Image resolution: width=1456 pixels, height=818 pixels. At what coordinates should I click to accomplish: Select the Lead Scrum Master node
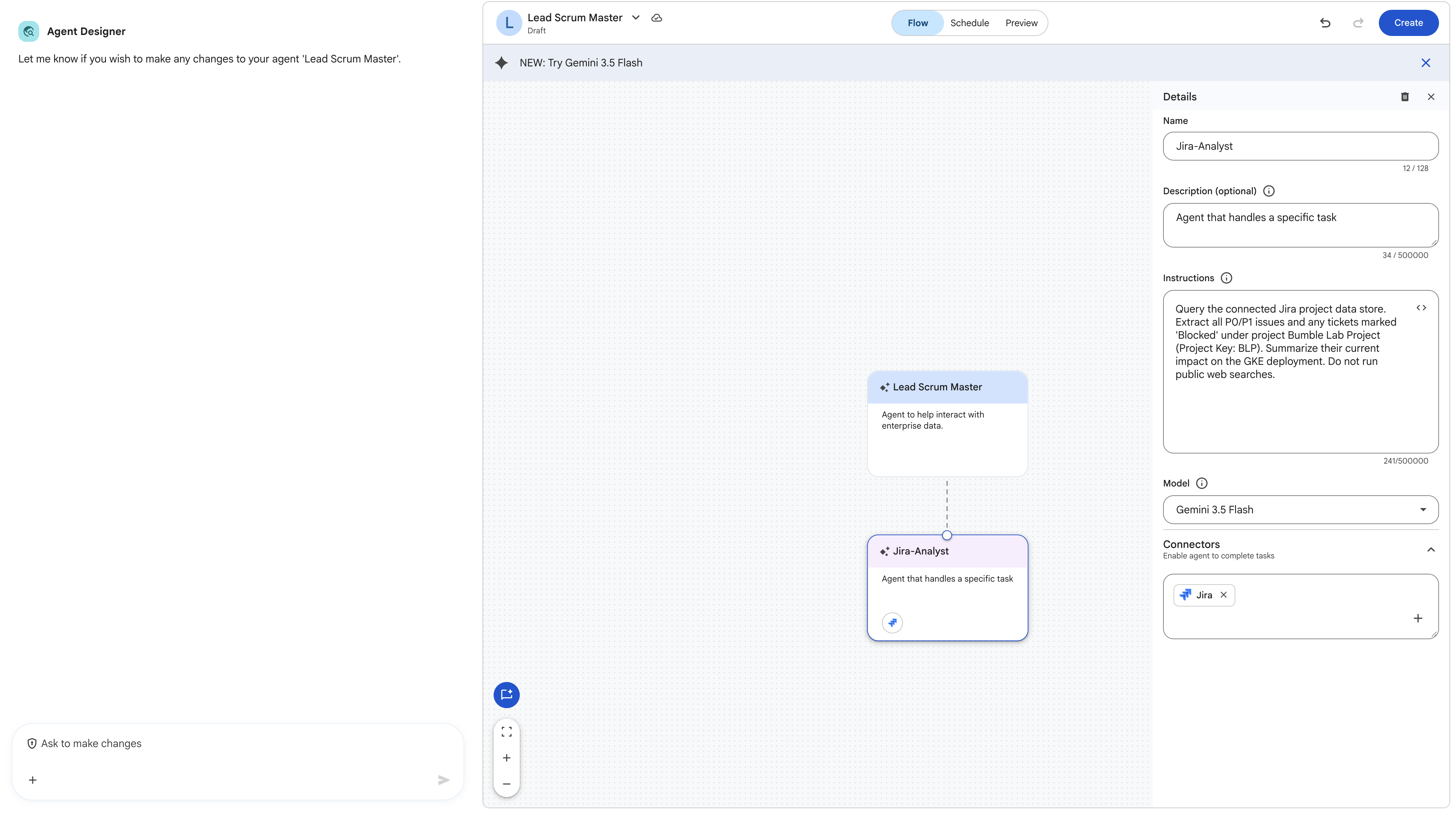(x=947, y=423)
